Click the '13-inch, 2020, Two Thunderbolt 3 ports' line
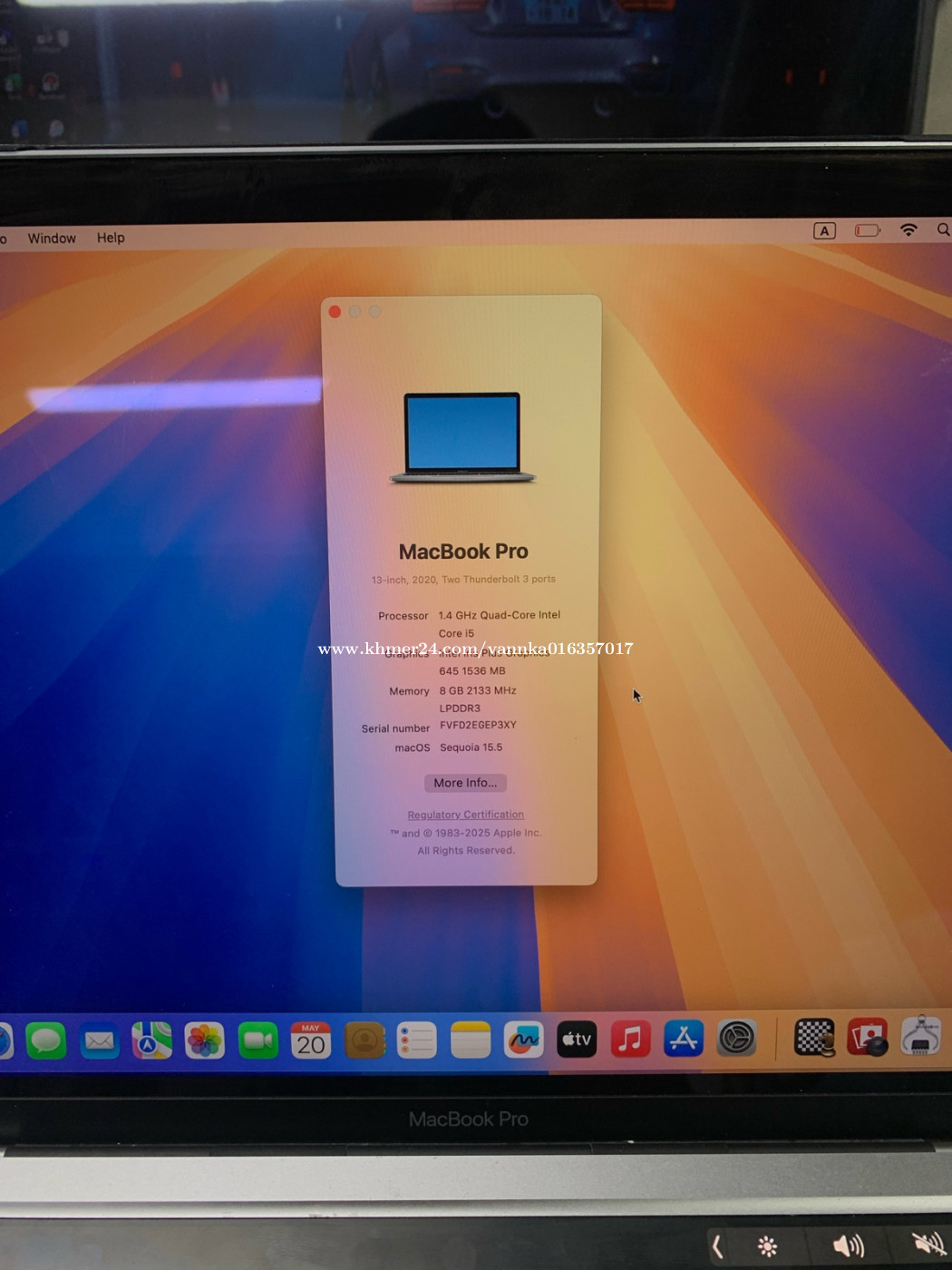Screen dimensions: 952x1270 [x=463, y=580]
